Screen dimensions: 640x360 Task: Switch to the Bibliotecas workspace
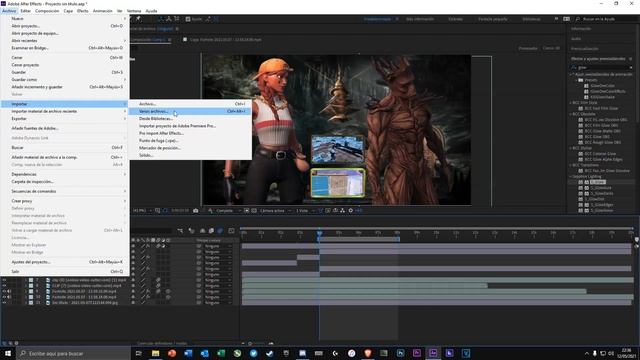point(531,19)
